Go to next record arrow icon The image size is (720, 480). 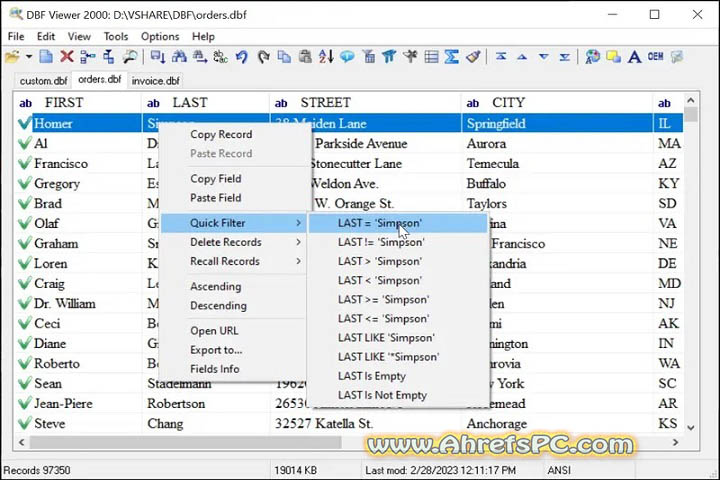(544, 57)
